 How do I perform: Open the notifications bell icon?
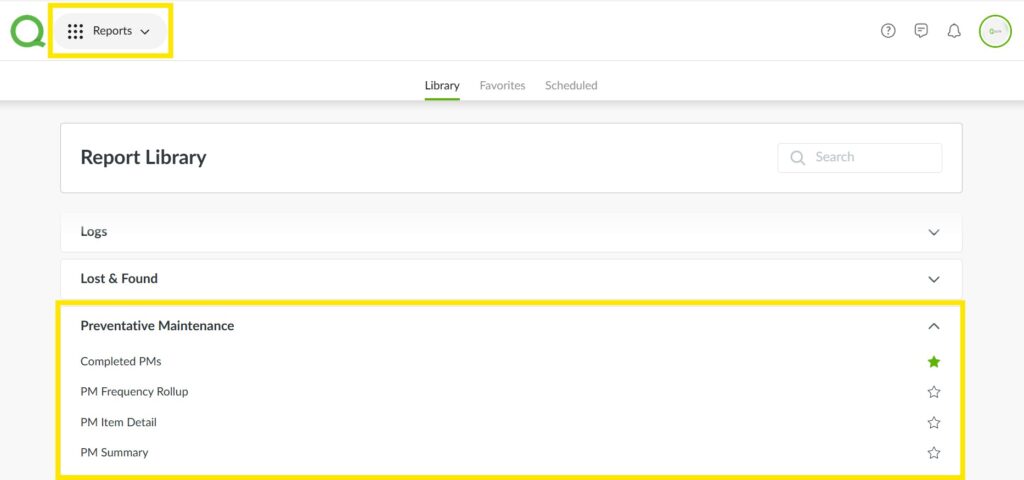[x=954, y=31]
